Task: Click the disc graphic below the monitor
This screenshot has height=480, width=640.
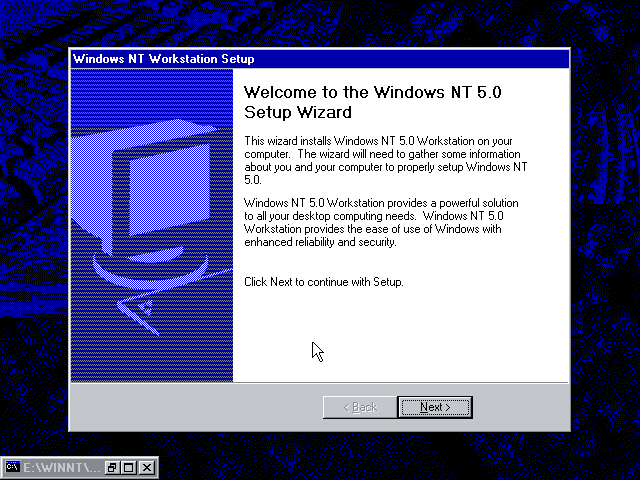Action: tap(150, 269)
